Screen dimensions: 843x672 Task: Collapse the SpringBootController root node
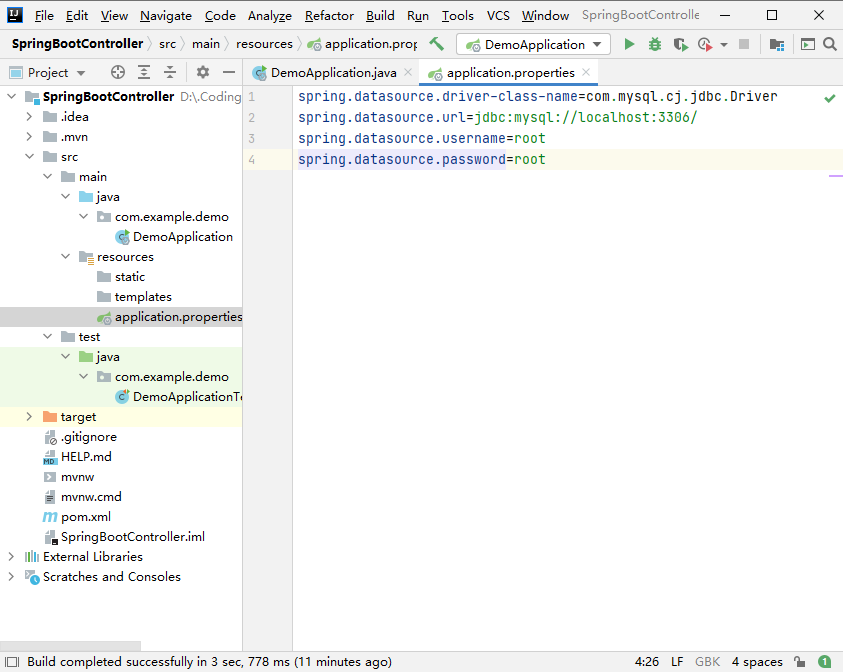[12, 97]
